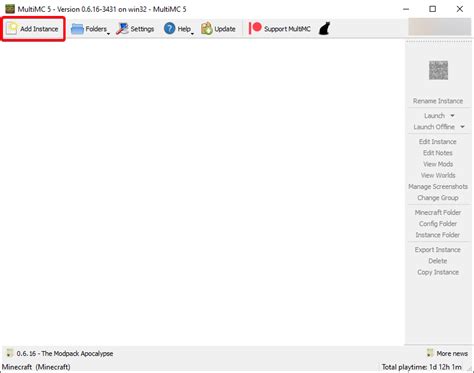The width and height of the screenshot is (474, 373).
Task: Open the Minecraft Folder
Action: pos(438,213)
